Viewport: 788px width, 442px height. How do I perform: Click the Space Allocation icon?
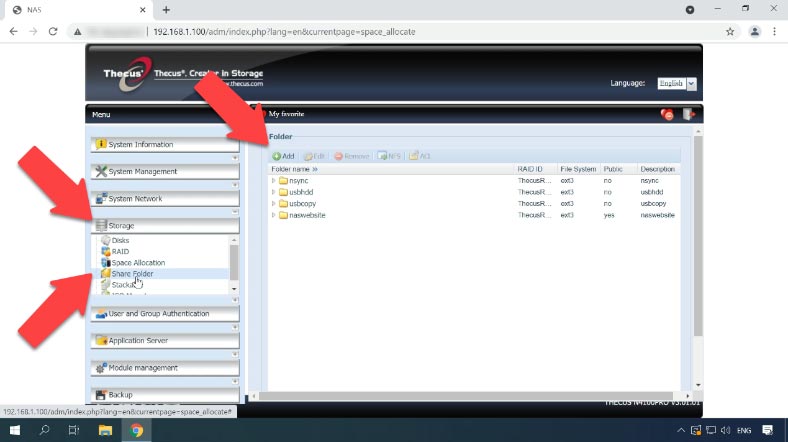tap(106, 263)
